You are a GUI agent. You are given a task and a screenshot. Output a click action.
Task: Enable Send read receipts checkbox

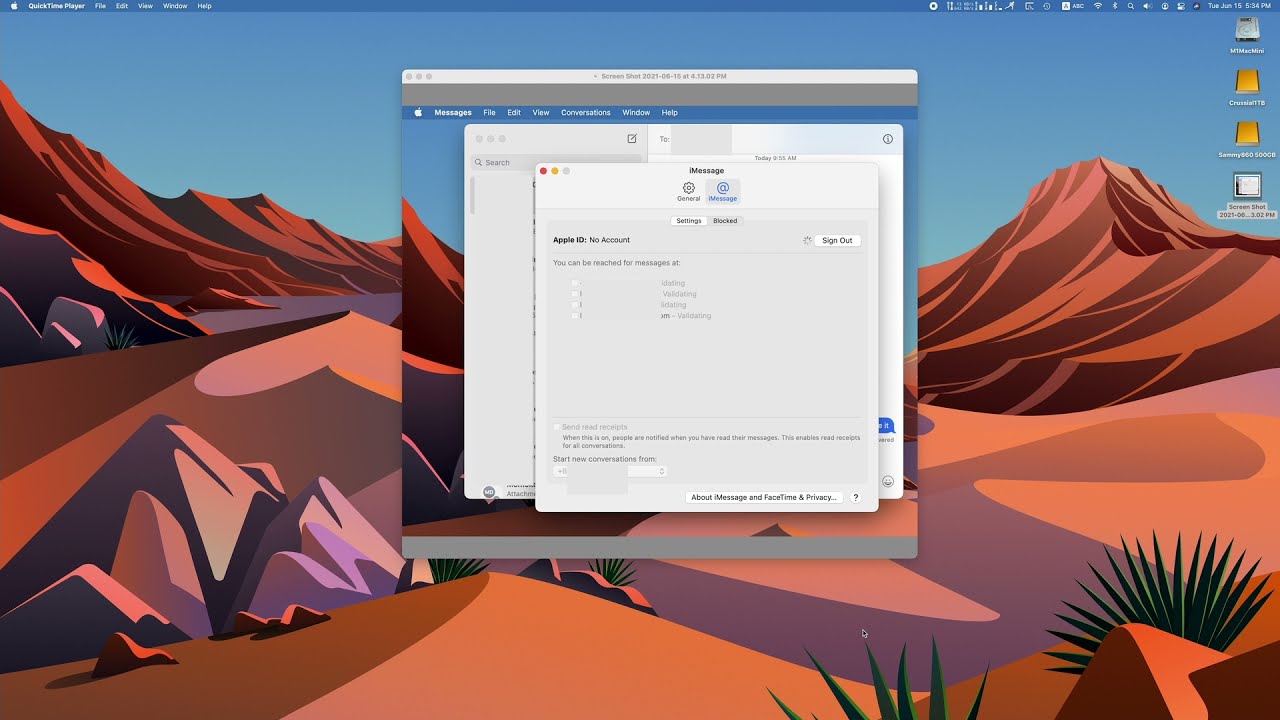[557, 427]
